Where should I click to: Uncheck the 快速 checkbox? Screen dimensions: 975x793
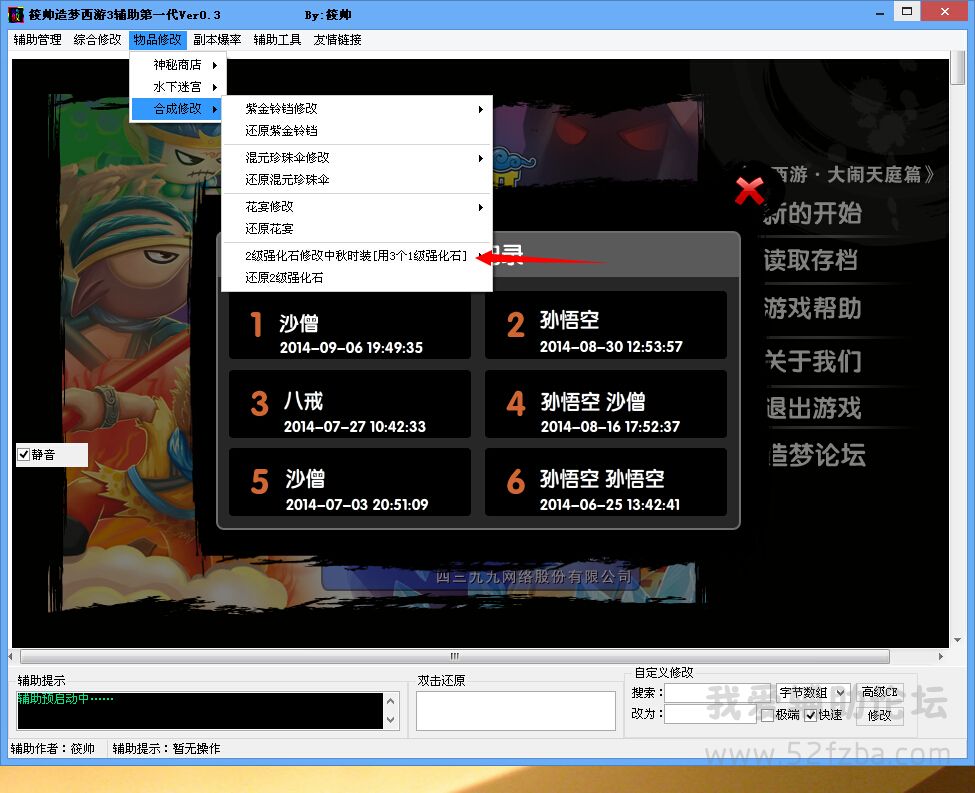[811, 715]
